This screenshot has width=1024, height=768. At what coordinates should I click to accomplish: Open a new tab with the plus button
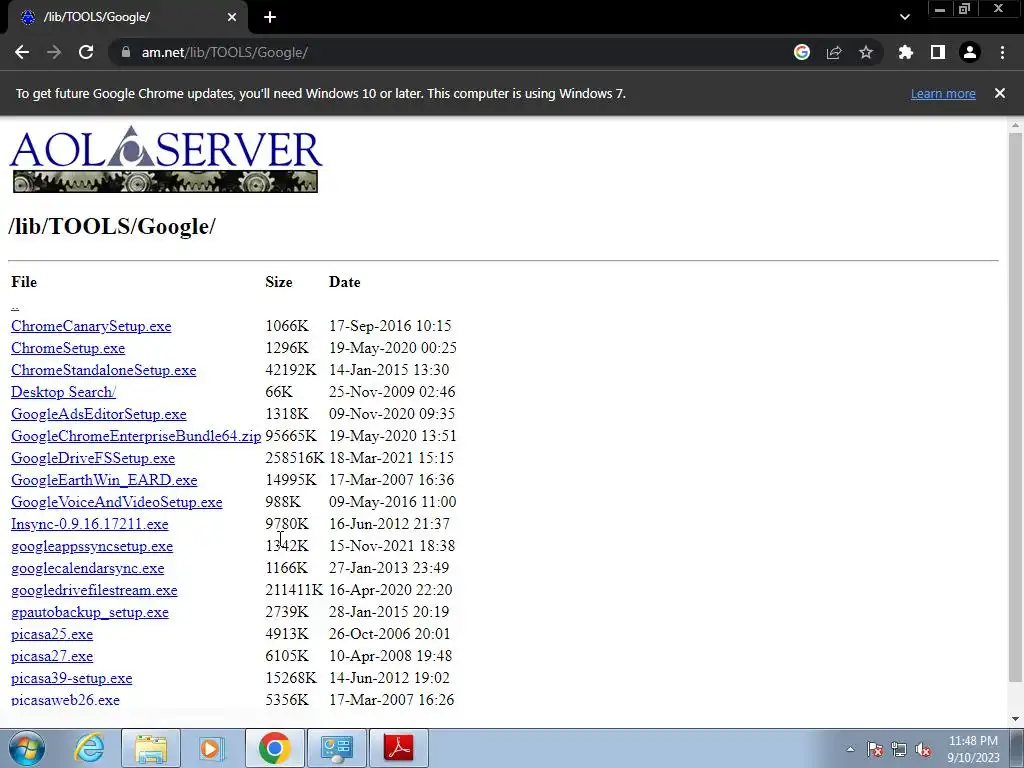[270, 17]
